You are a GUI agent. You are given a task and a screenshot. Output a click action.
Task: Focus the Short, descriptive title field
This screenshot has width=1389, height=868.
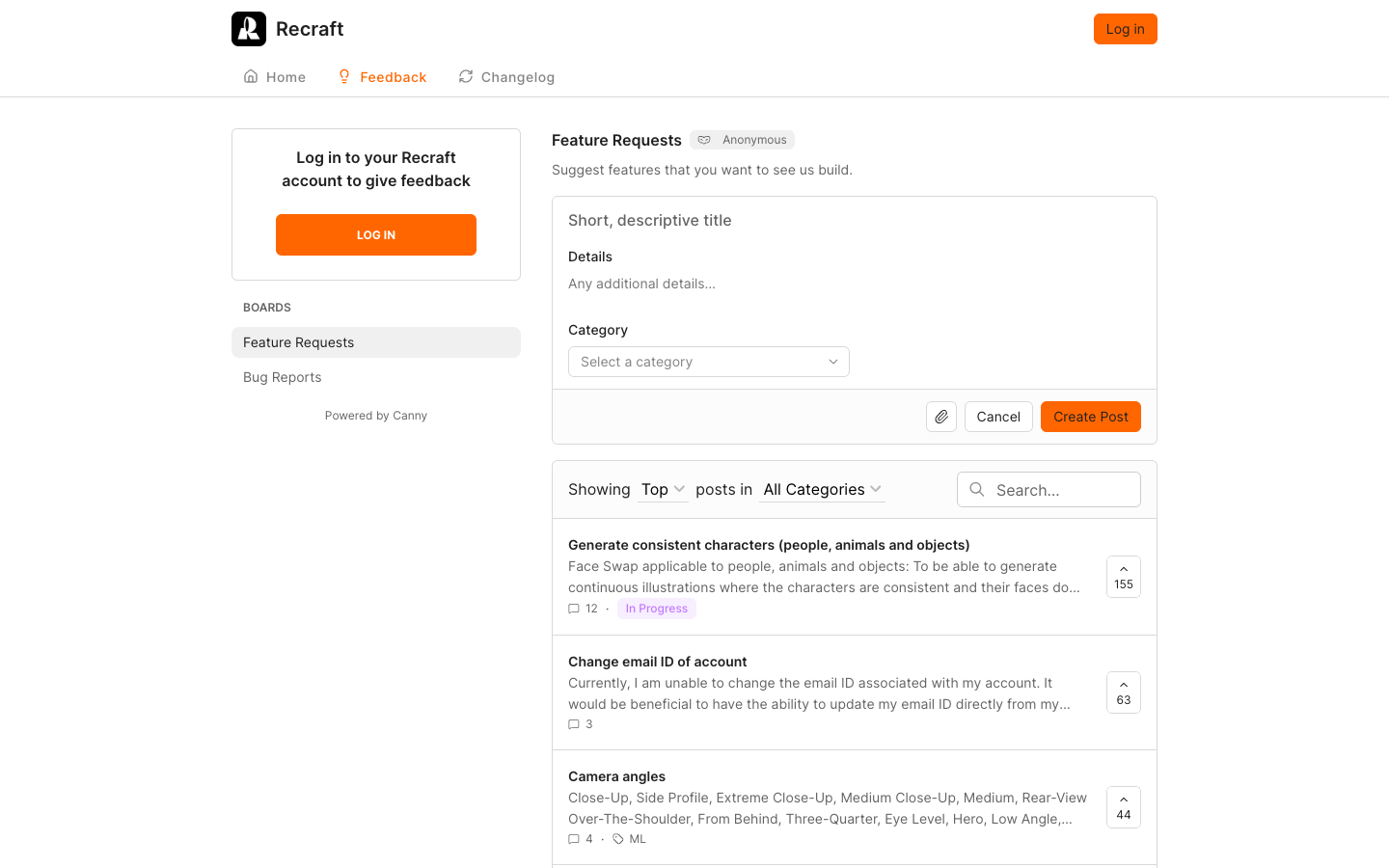pos(855,221)
